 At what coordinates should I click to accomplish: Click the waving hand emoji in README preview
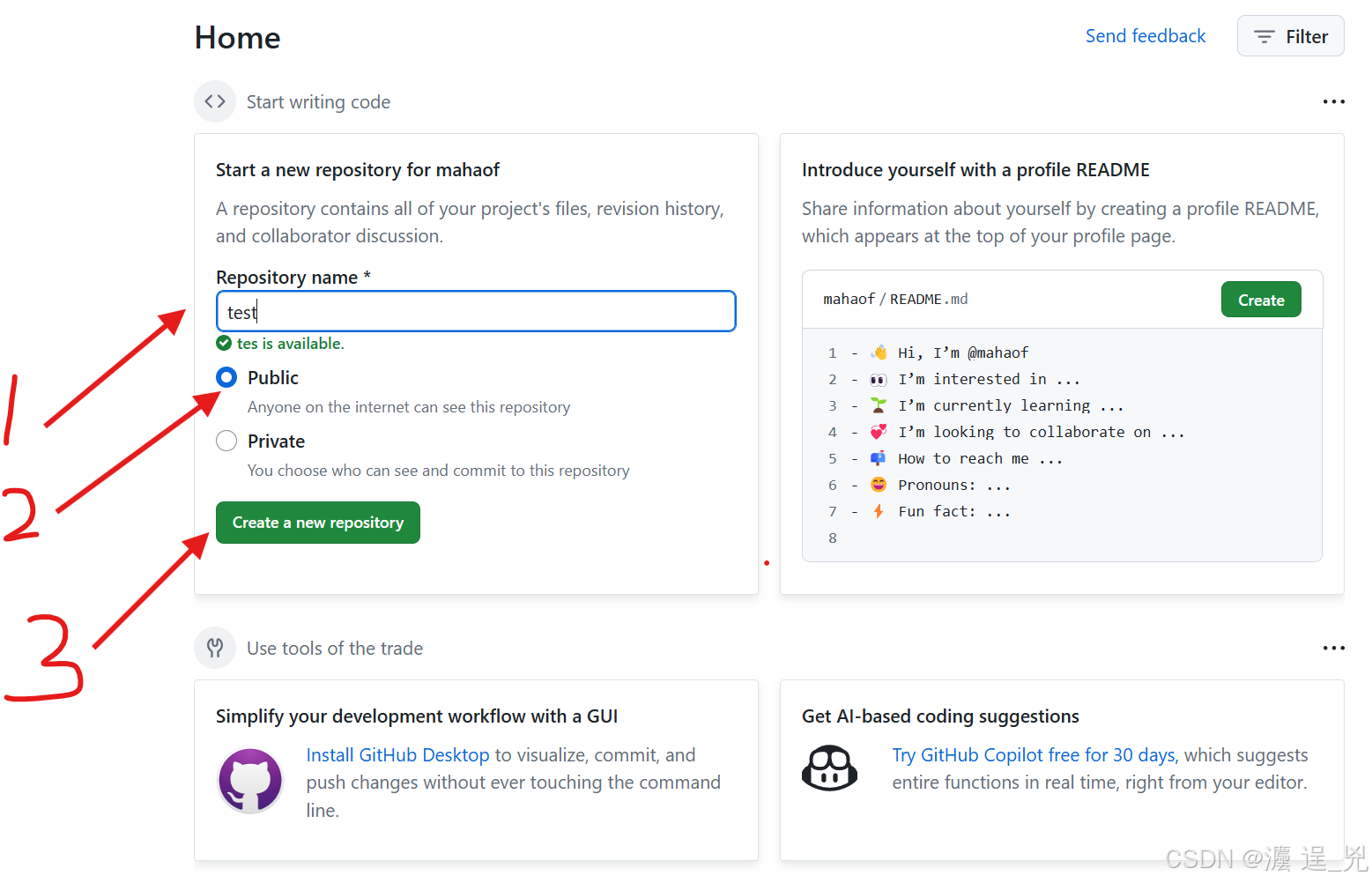coord(879,352)
